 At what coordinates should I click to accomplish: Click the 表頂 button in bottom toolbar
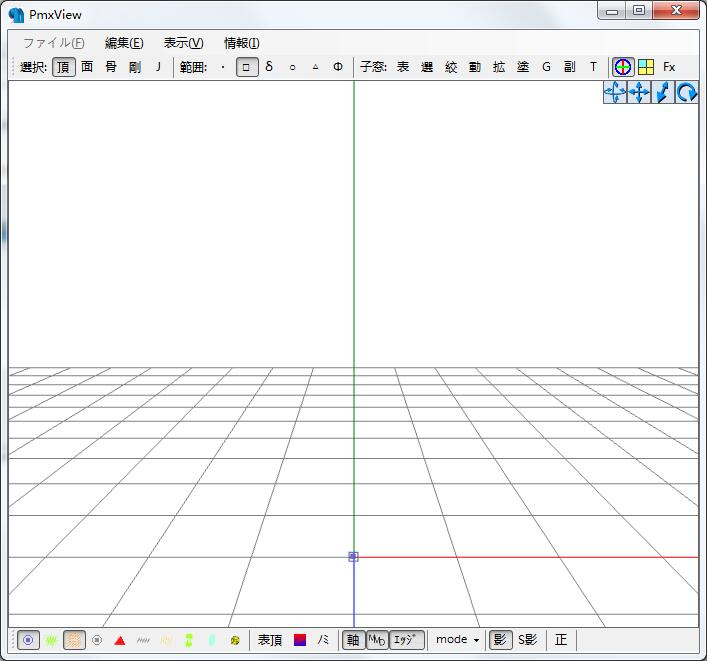(270, 640)
